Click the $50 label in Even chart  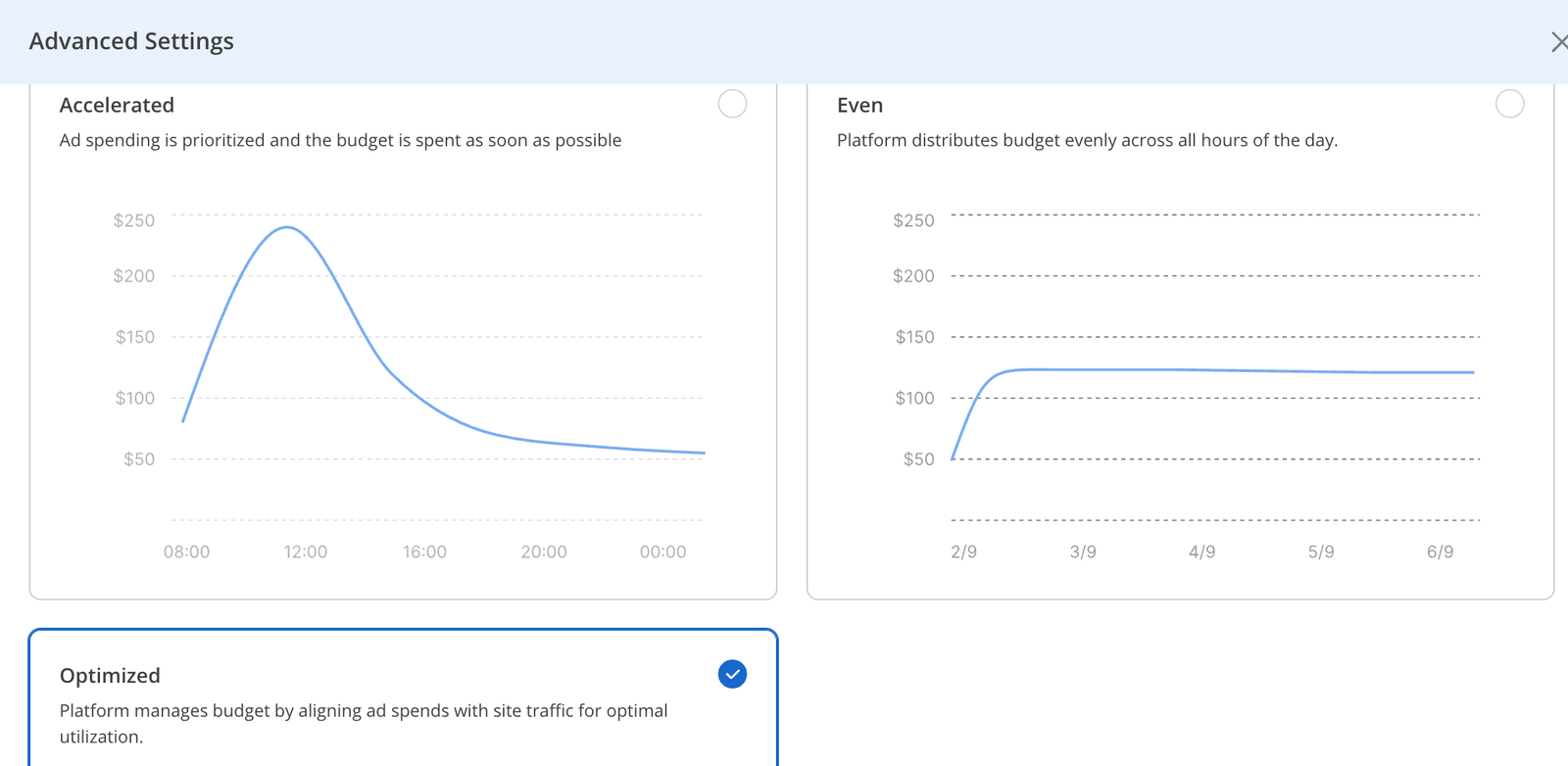pos(919,459)
